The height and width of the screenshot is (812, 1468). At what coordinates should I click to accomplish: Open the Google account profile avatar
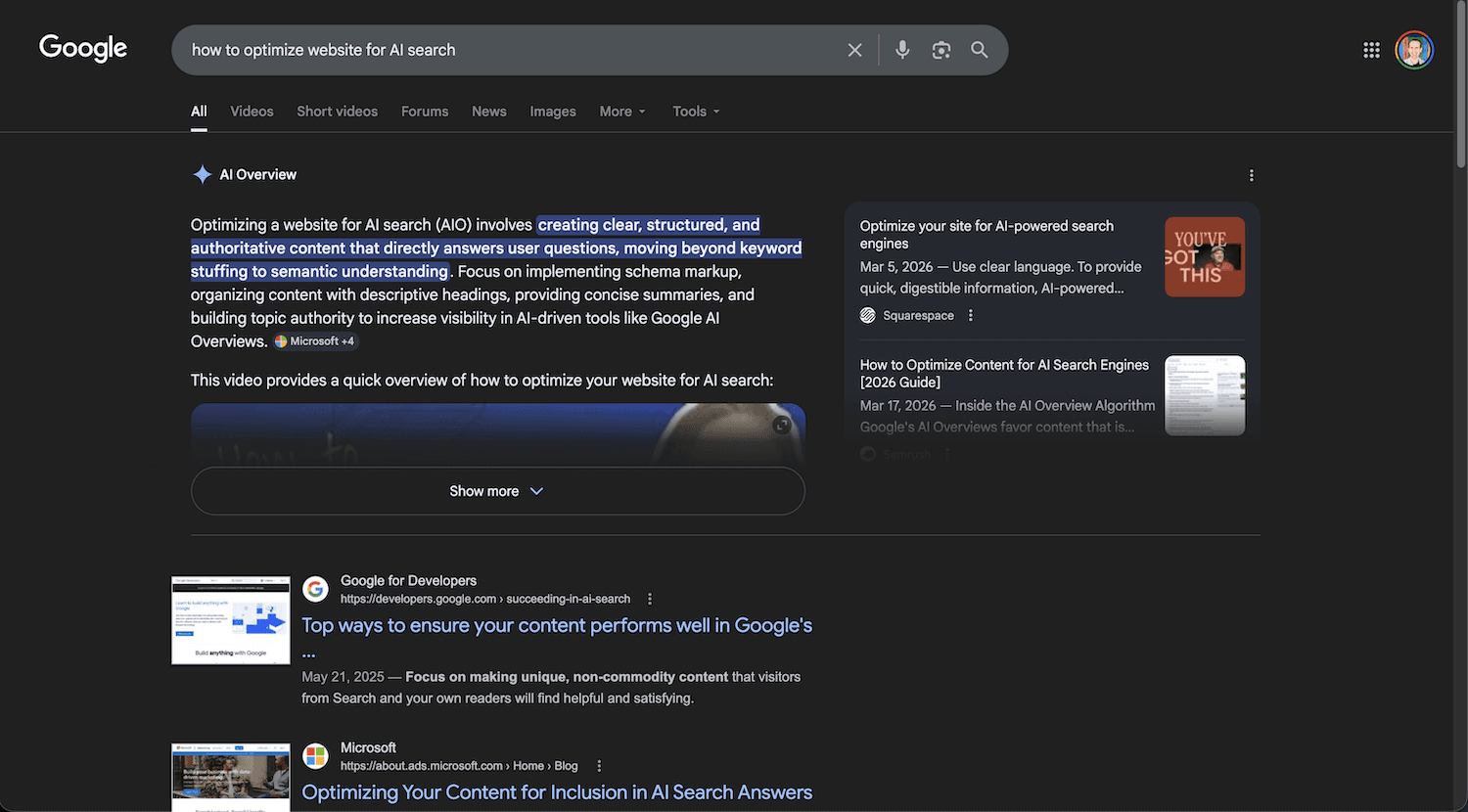coord(1414,50)
